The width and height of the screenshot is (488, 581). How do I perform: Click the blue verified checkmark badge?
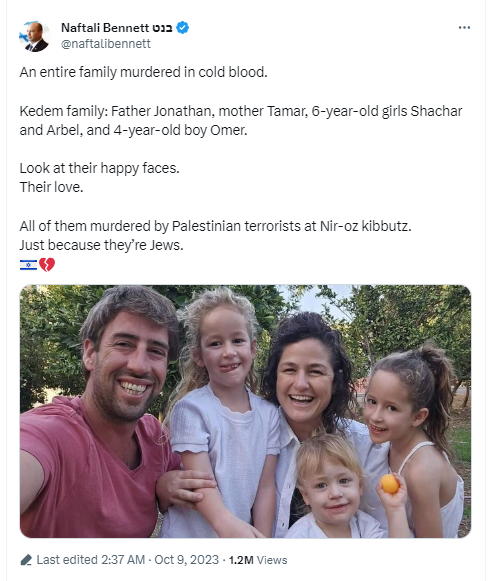click(182, 28)
